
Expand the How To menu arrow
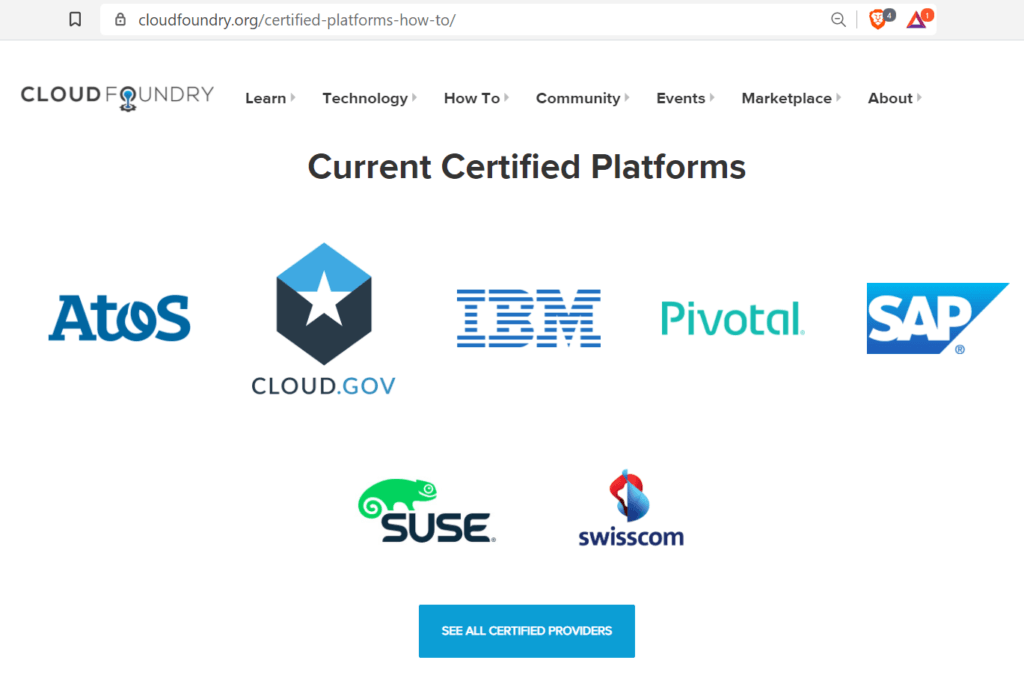pyautogui.click(x=507, y=97)
